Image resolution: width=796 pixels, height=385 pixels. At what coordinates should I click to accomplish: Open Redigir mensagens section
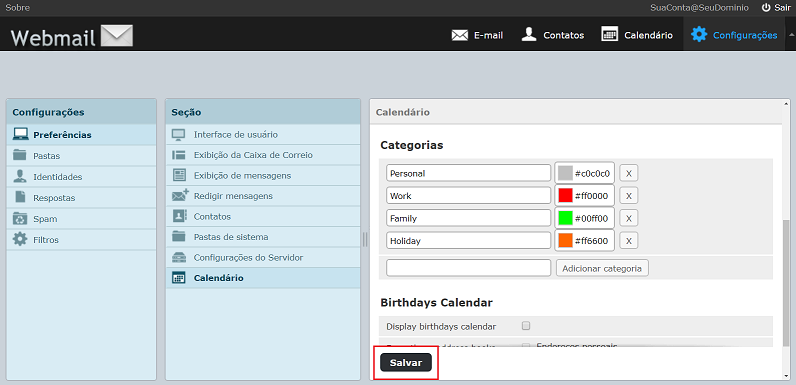click(x=263, y=196)
